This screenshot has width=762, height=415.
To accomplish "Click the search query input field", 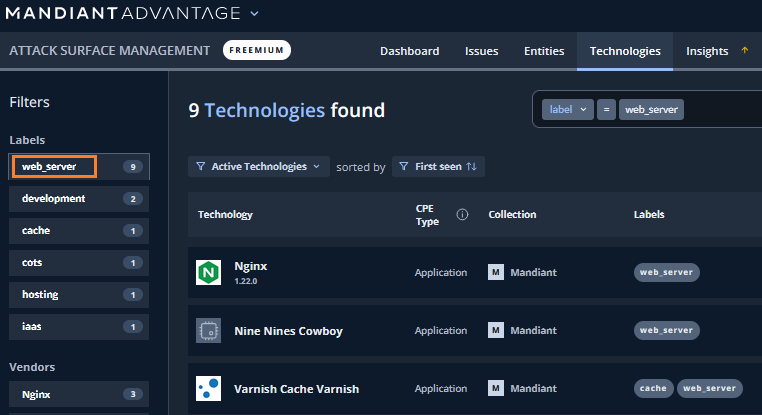I will point(720,110).
